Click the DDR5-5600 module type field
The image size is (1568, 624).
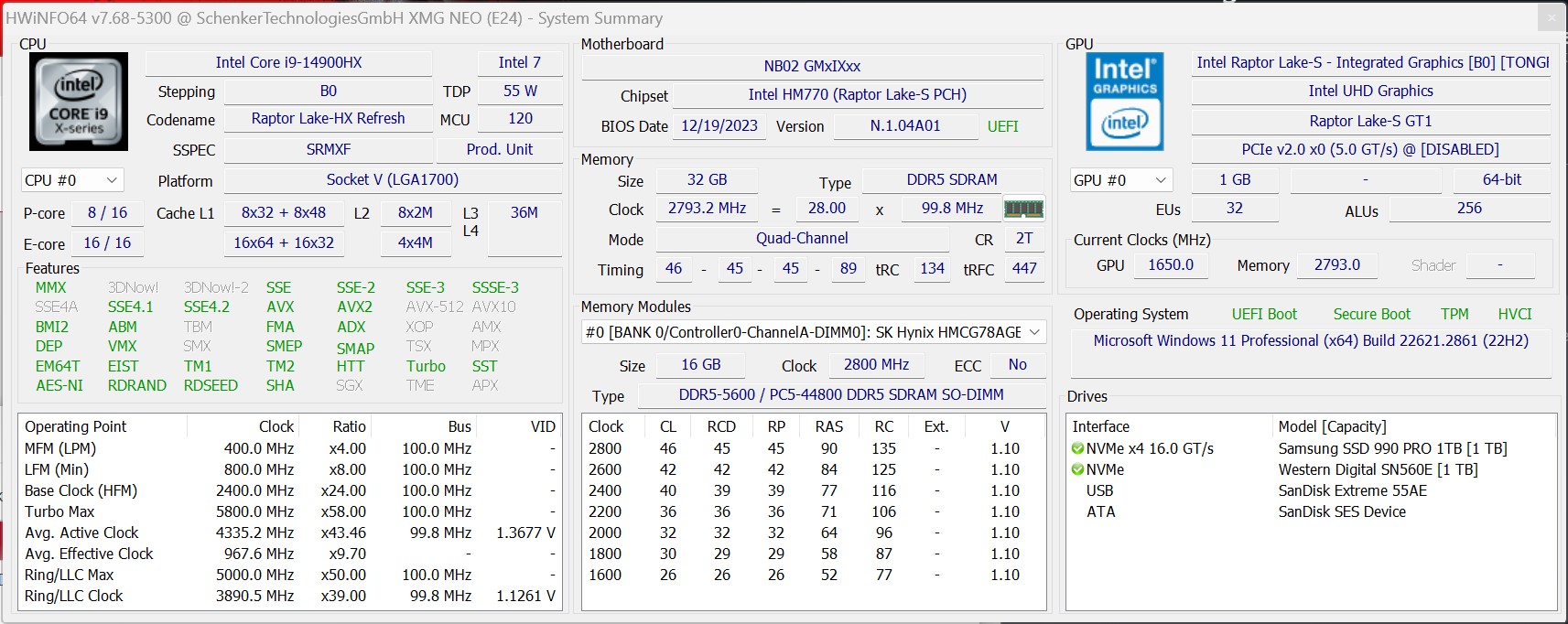(x=840, y=395)
